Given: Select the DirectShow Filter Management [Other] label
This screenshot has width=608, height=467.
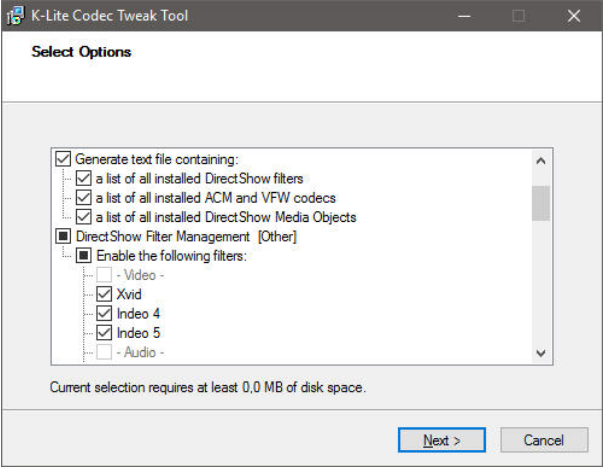Looking at the screenshot, I should (x=186, y=237).
